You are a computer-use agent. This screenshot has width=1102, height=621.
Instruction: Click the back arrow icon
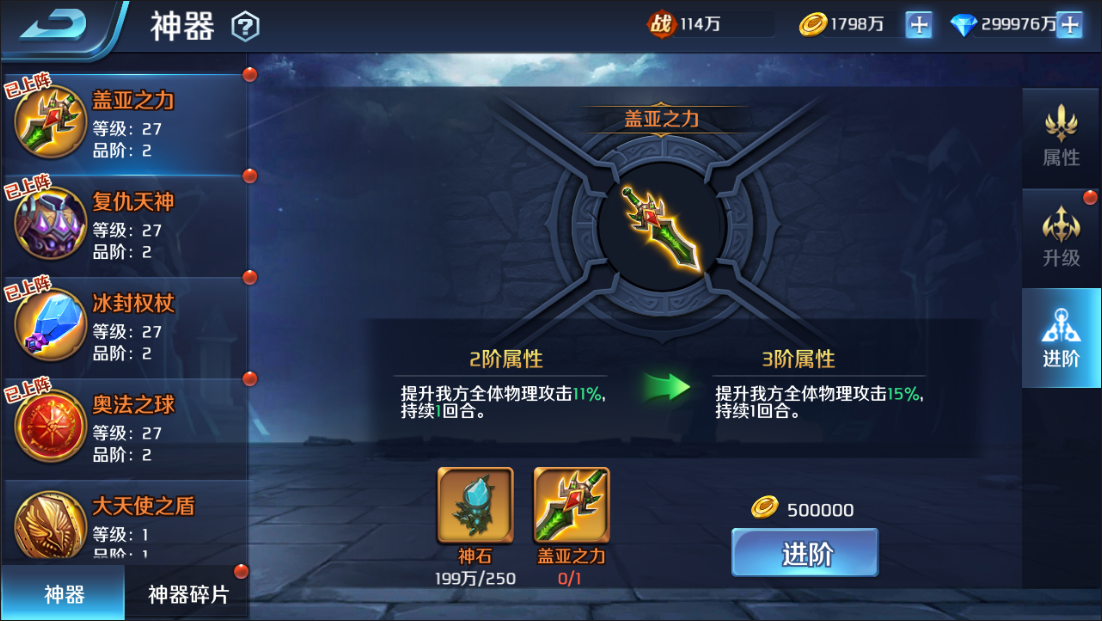tap(53, 25)
